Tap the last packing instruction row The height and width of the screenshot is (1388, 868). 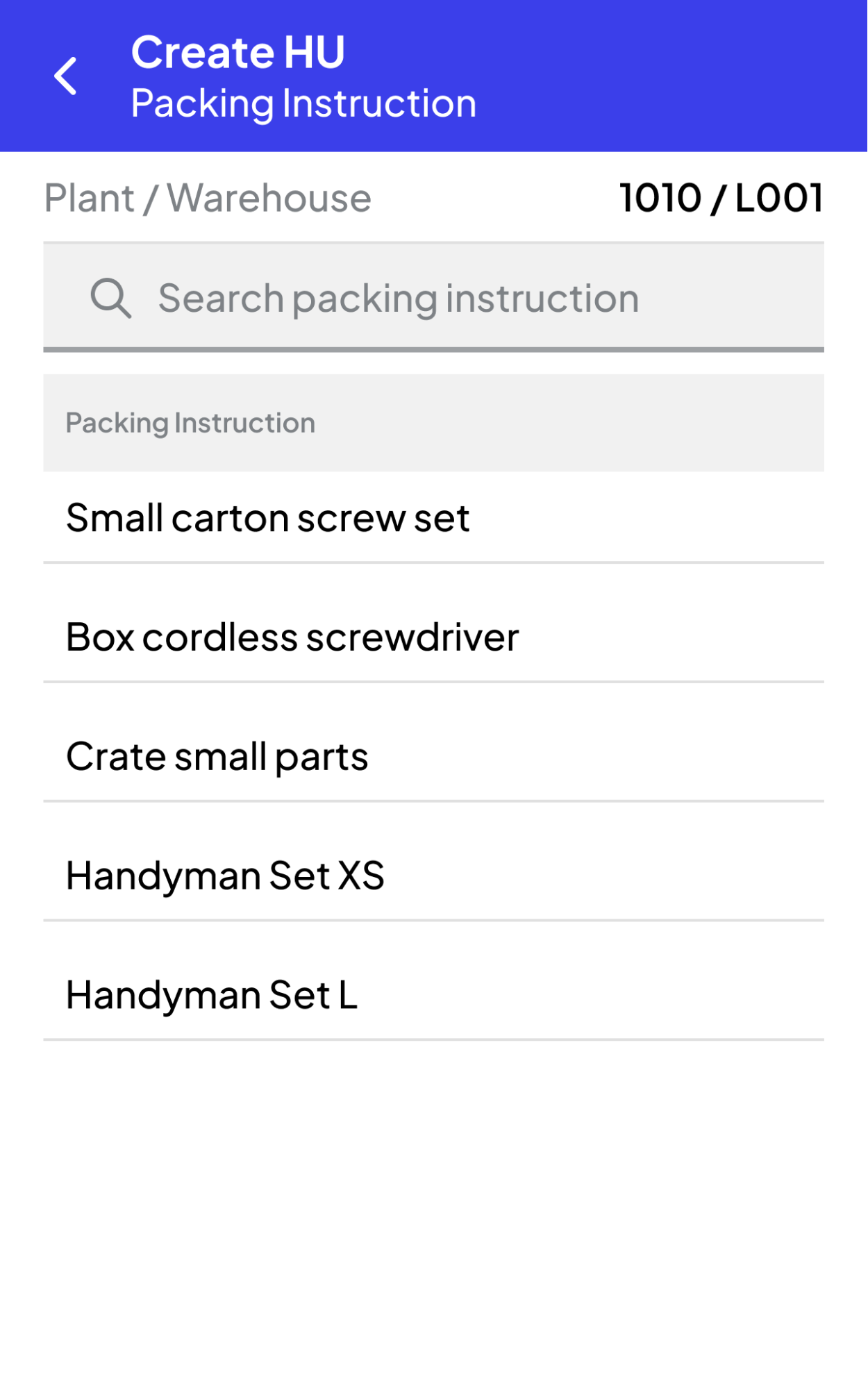point(433,995)
